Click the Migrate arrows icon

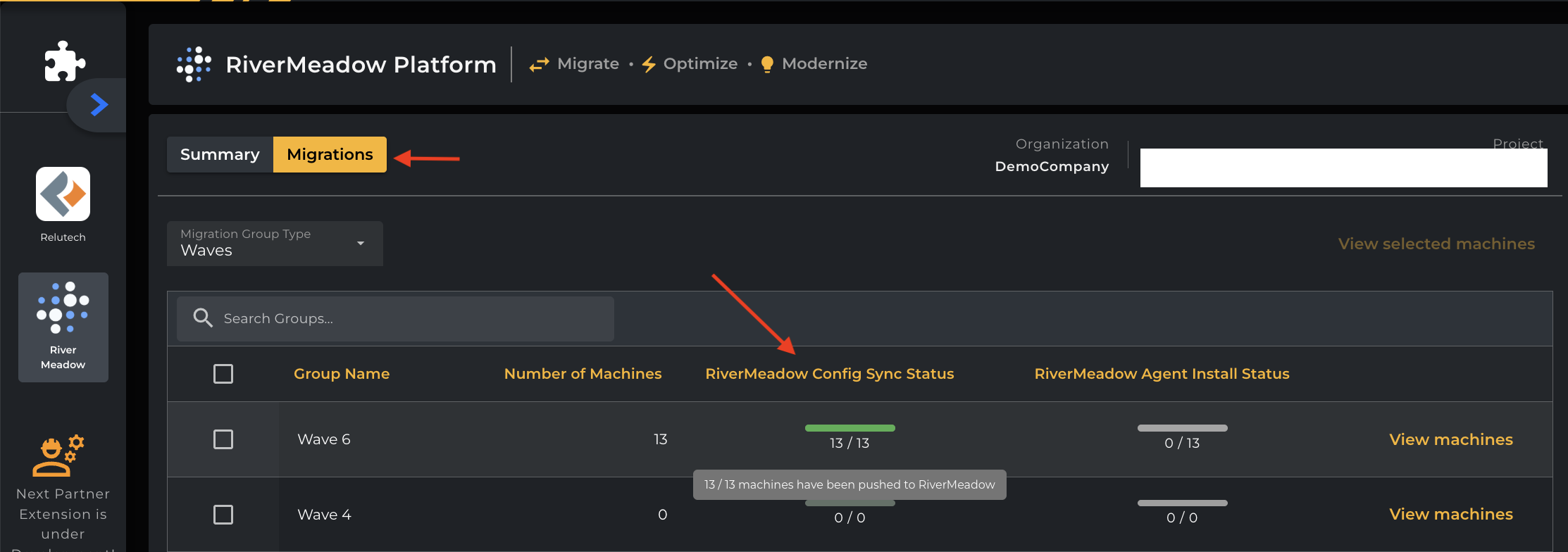coord(539,64)
